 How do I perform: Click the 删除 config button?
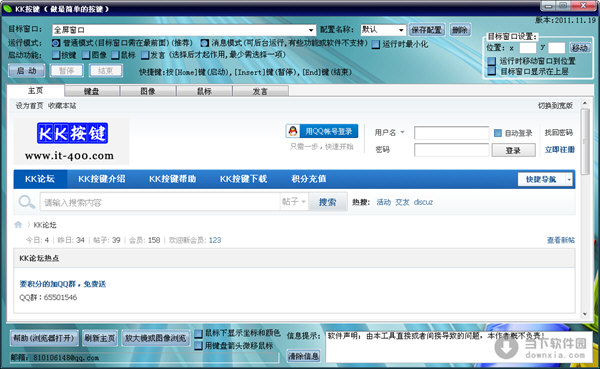point(460,30)
